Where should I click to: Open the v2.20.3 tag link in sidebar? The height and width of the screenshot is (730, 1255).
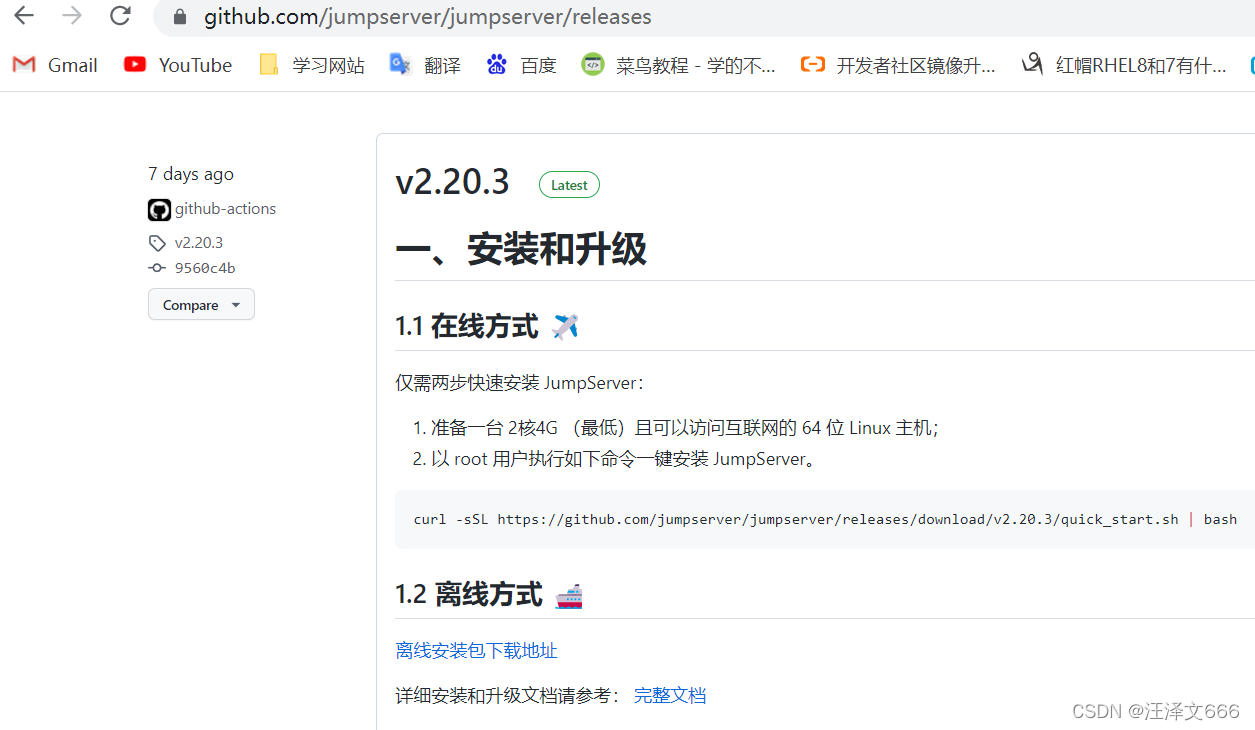199,243
